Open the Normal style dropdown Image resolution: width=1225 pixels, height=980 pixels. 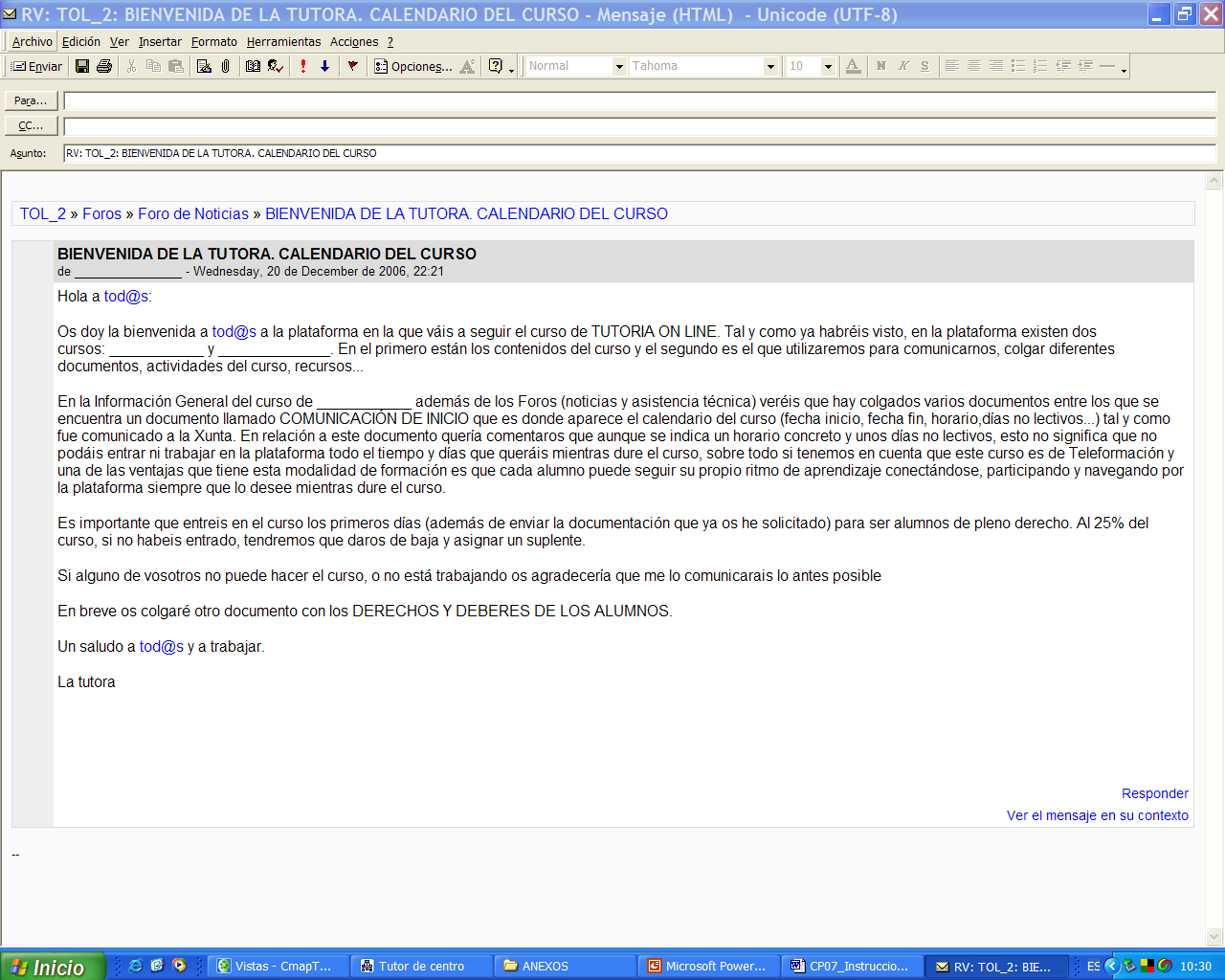619,66
